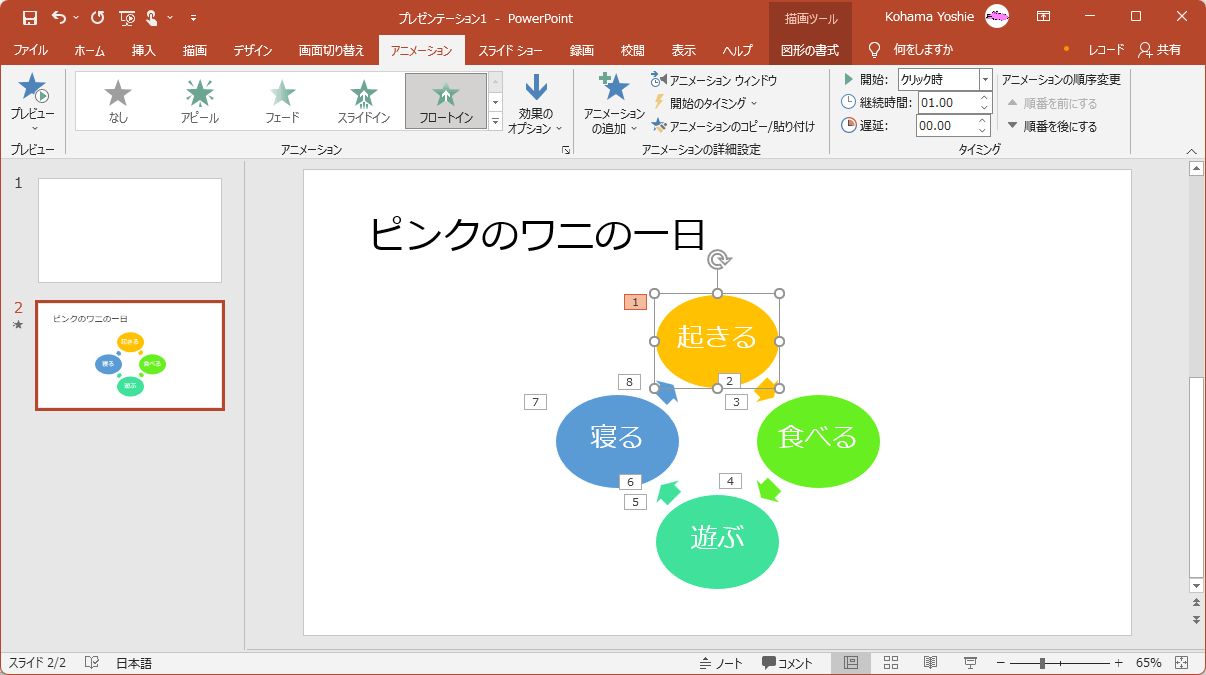Viewport: 1206px width, 675px height.
Task: Fit slide to window icon
Action: click(1182, 663)
